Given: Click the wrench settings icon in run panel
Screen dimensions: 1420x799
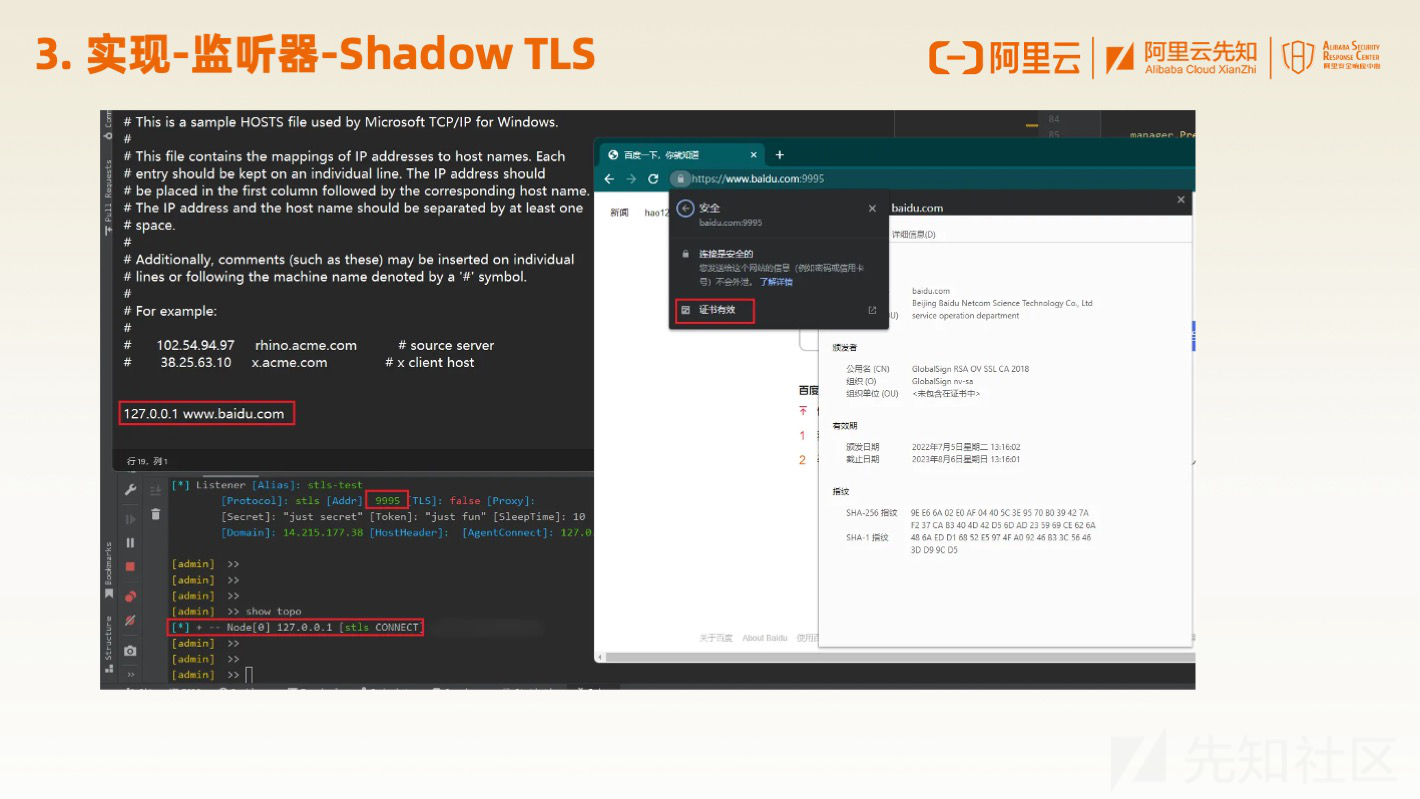Looking at the screenshot, I should [130, 490].
